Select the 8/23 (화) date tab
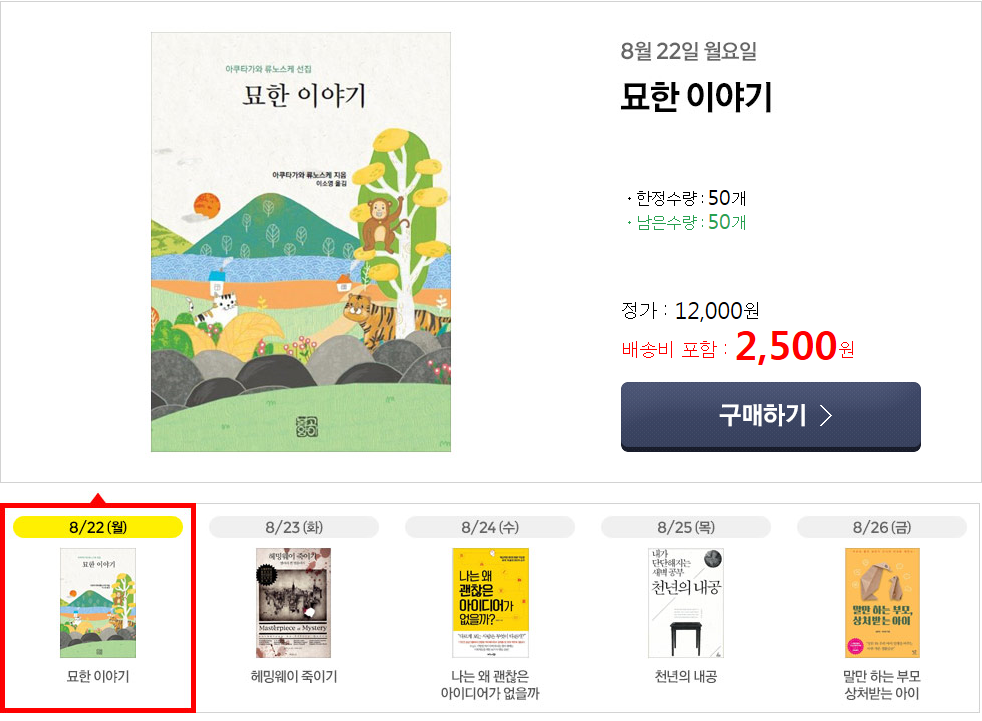The image size is (982, 721). tap(294, 527)
